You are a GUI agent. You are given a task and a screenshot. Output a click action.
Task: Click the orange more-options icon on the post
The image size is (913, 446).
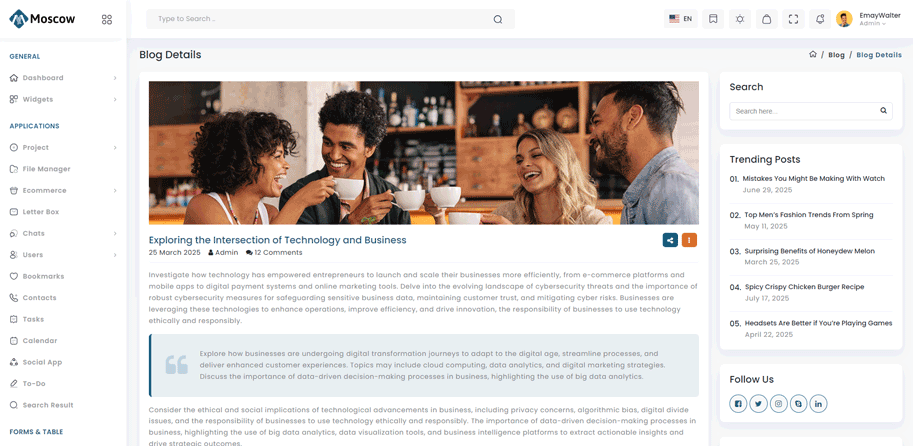[689, 240]
